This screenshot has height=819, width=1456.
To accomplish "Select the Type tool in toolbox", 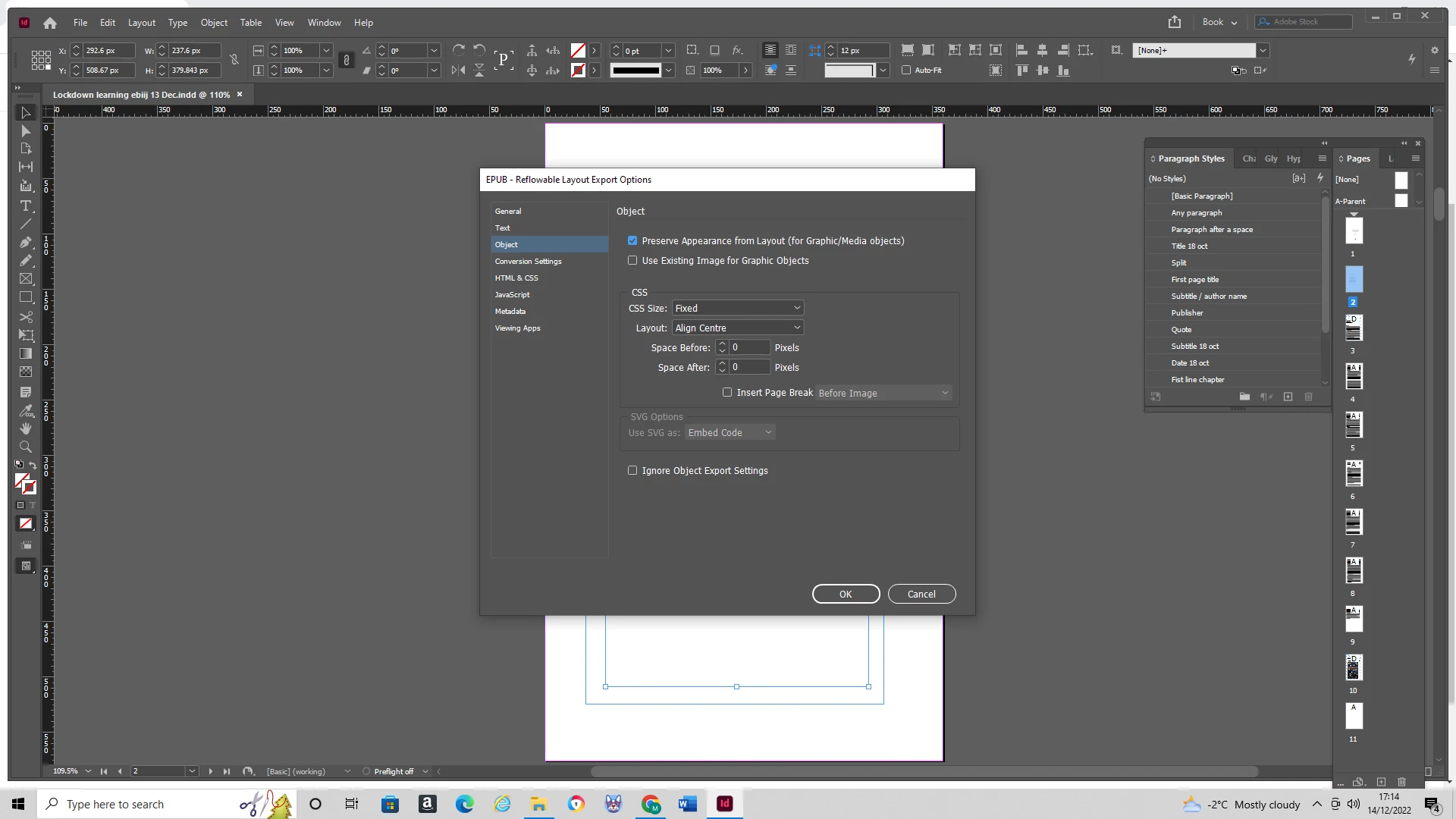I will [x=26, y=206].
